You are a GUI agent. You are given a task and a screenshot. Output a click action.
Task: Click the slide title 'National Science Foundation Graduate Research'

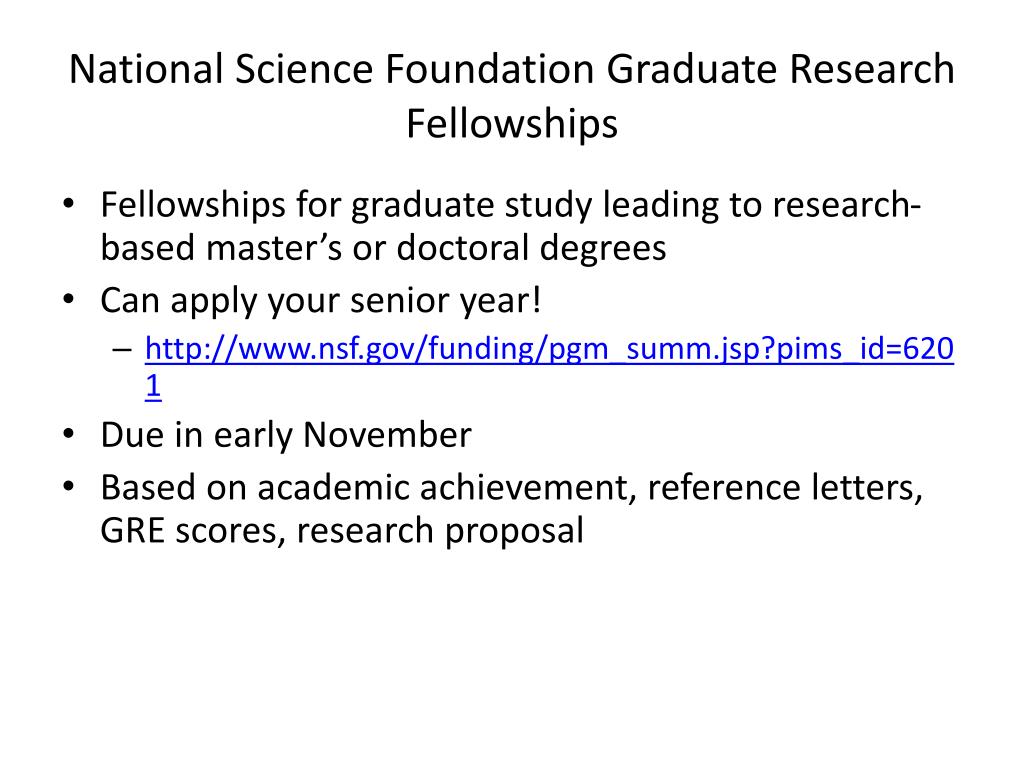pyautogui.click(x=512, y=70)
